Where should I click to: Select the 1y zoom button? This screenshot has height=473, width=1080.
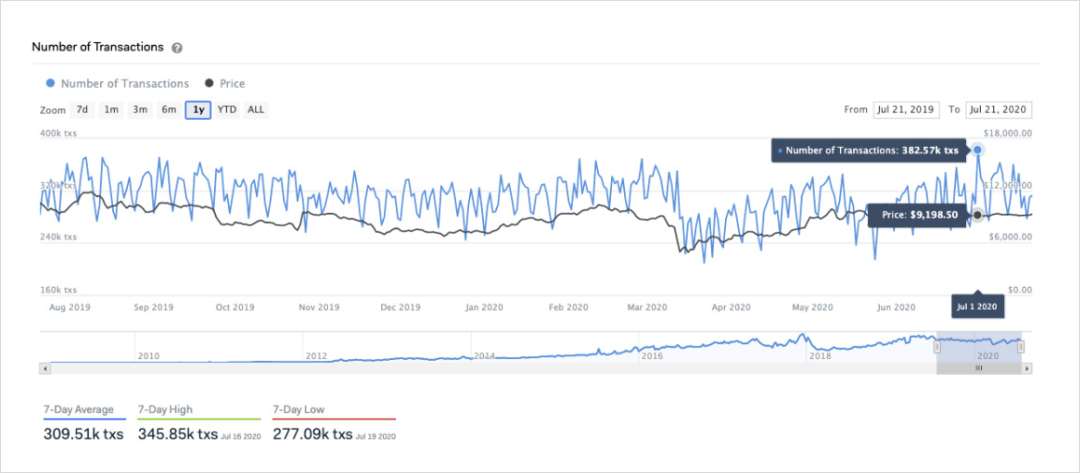click(198, 110)
